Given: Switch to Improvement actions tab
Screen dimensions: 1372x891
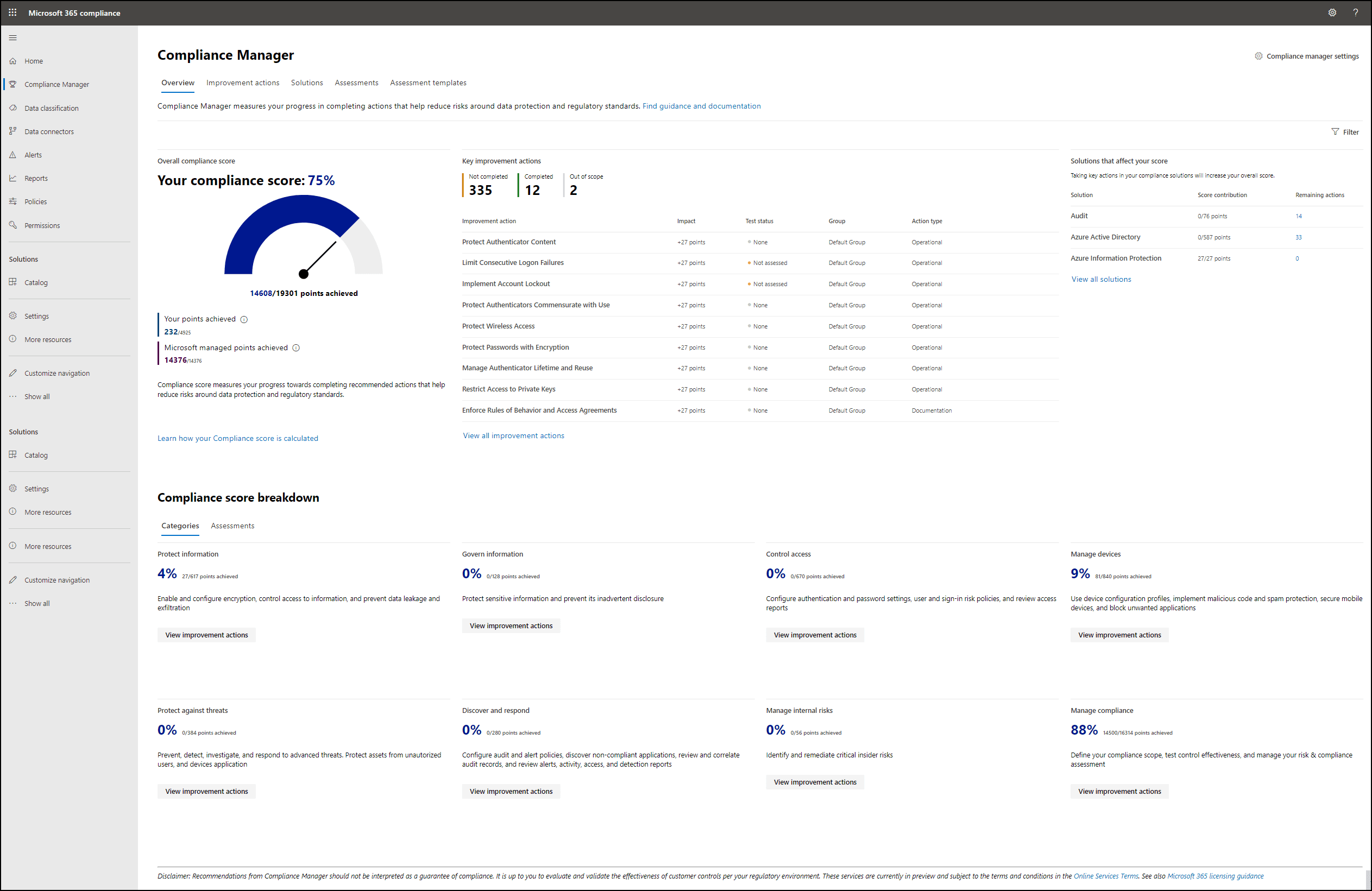Looking at the screenshot, I should coord(243,83).
